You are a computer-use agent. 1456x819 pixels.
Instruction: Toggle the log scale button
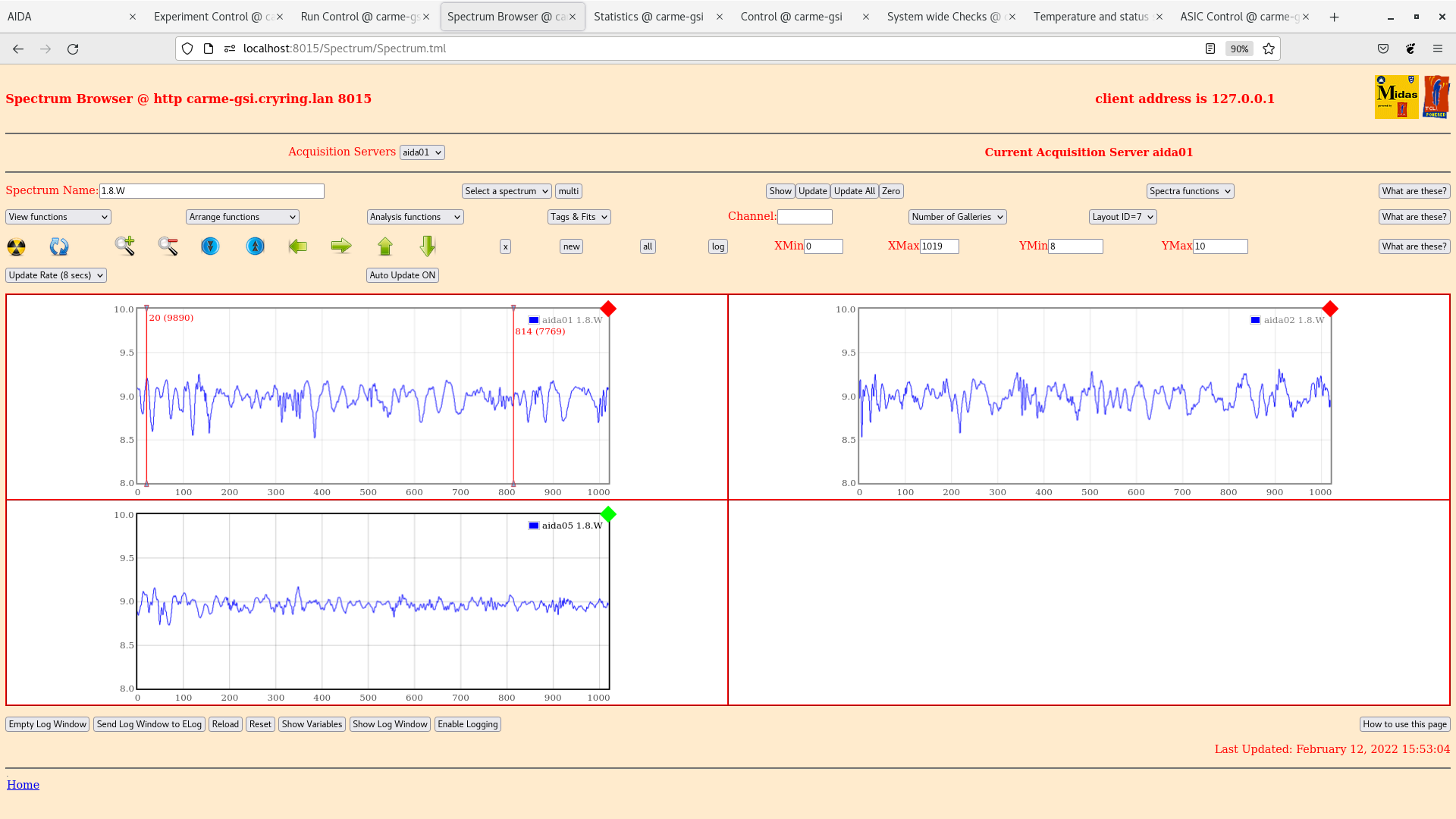pyautogui.click(x=717, y=246)
